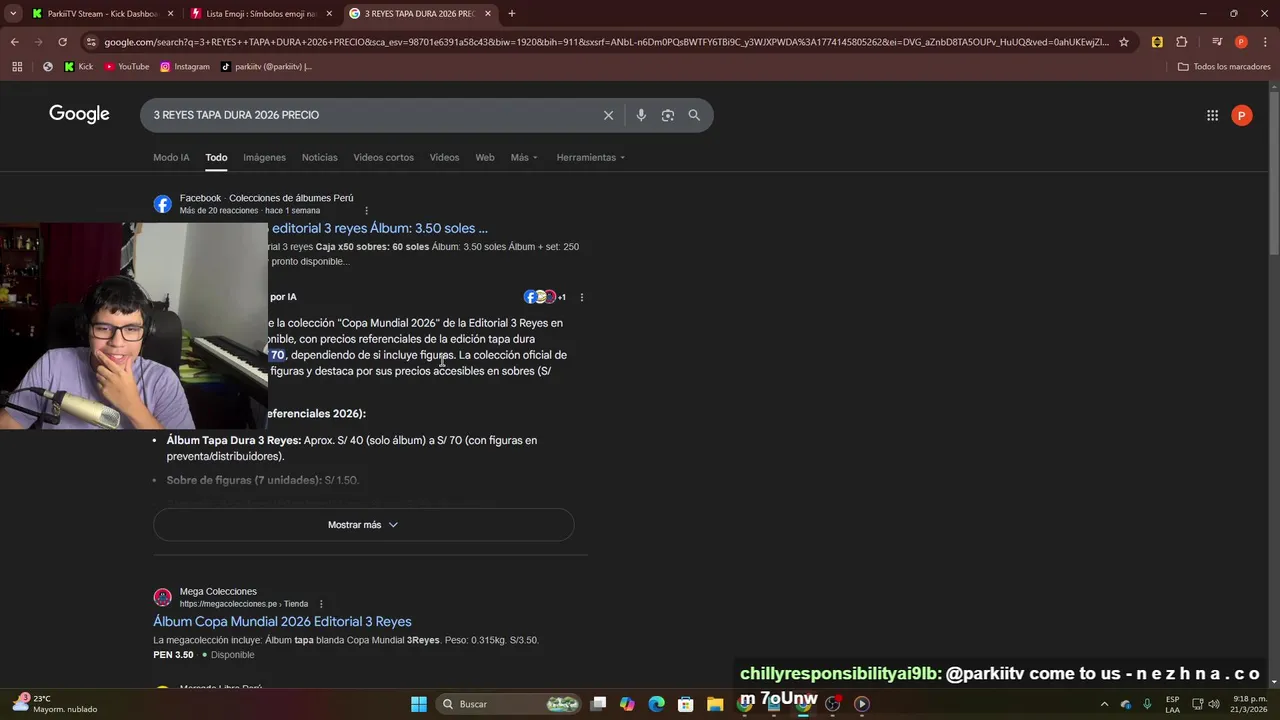Open the tab search dropdown arrow
Image resolution: width=1280 pixels, height=720 pixels.
(x=13, y=13)
